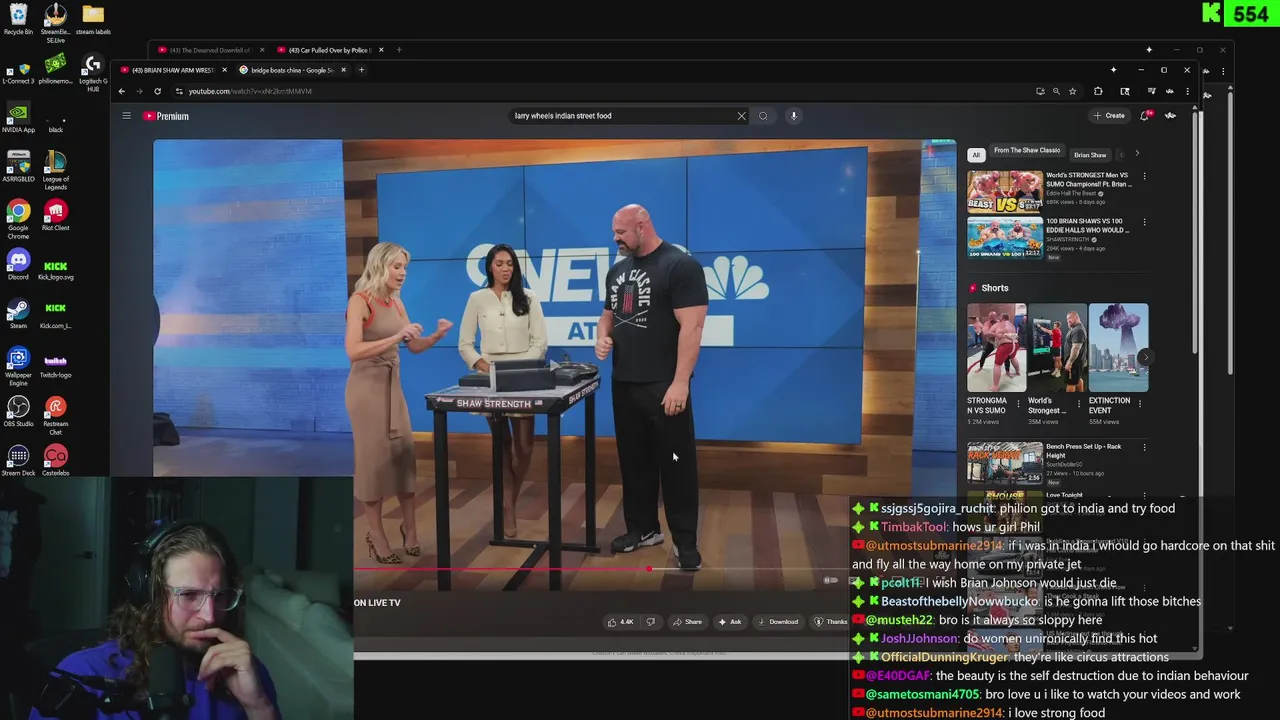Viewport: 1280px width, 720px height.
Task: Start voice search with the microphone icon
Action: 793,116
